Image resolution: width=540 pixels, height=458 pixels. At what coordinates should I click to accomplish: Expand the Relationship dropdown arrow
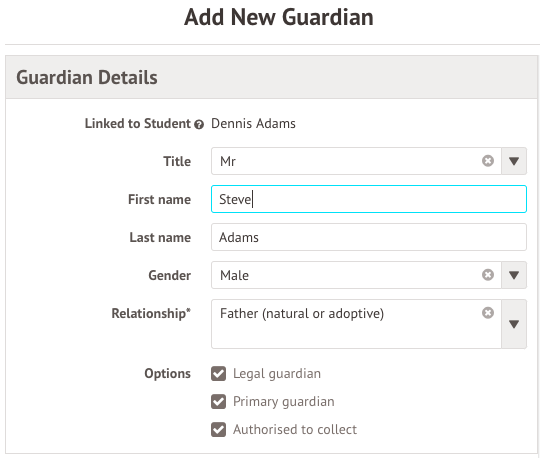click(x=514, y=324)
